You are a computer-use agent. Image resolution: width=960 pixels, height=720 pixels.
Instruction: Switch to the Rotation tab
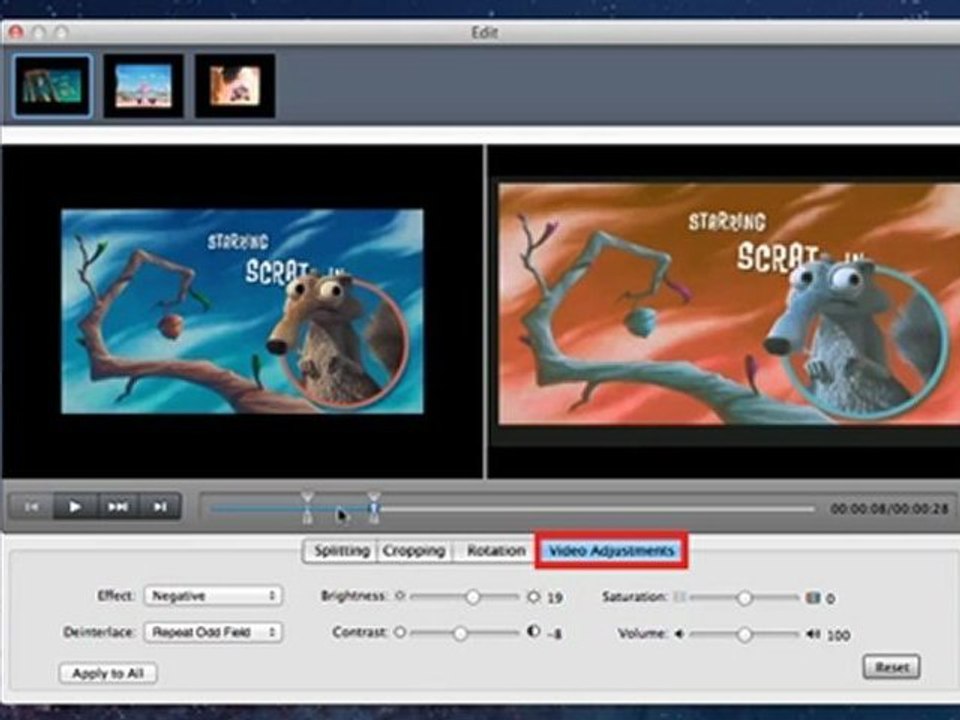(495, 550)
